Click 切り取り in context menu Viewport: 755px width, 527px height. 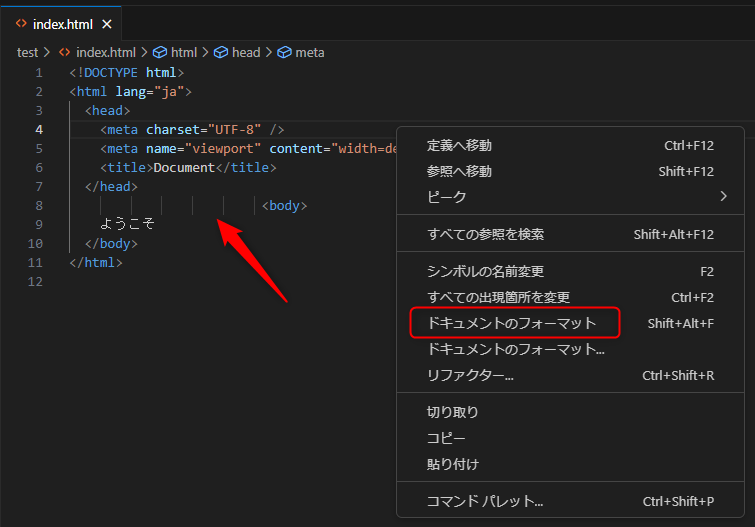coord(452,412)
